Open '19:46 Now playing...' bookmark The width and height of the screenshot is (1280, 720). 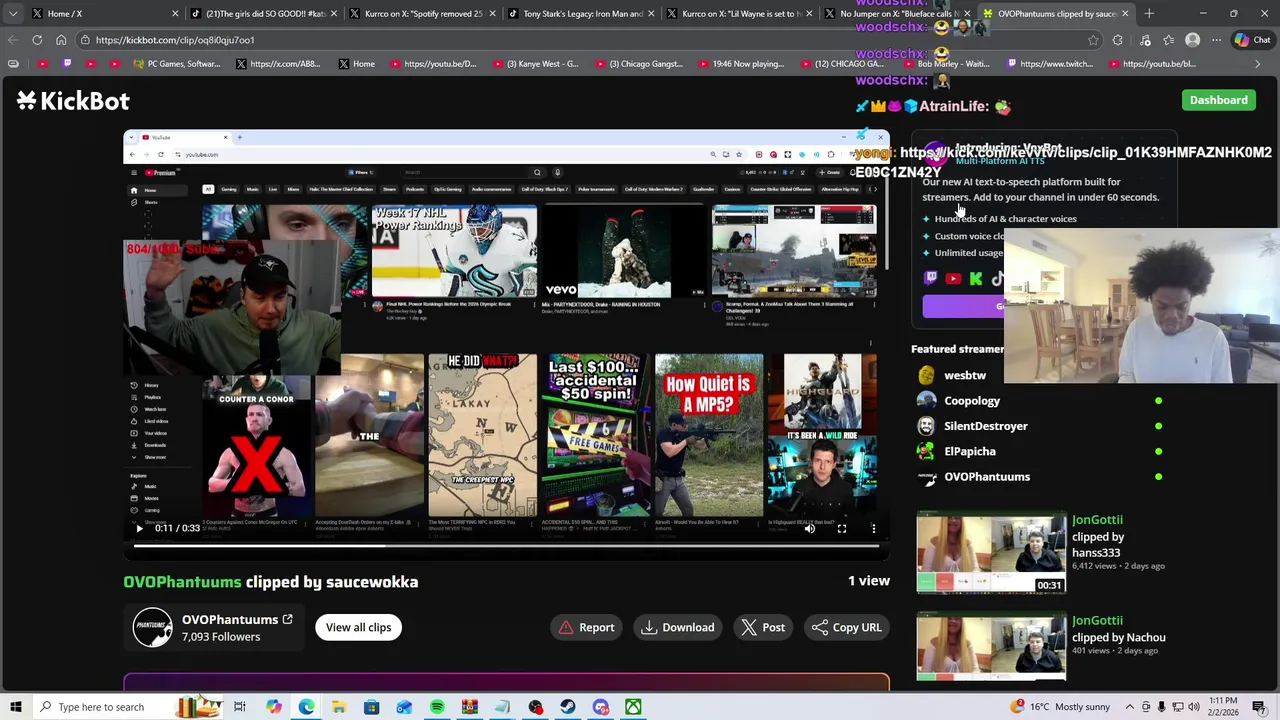click(x=740, y=64)
